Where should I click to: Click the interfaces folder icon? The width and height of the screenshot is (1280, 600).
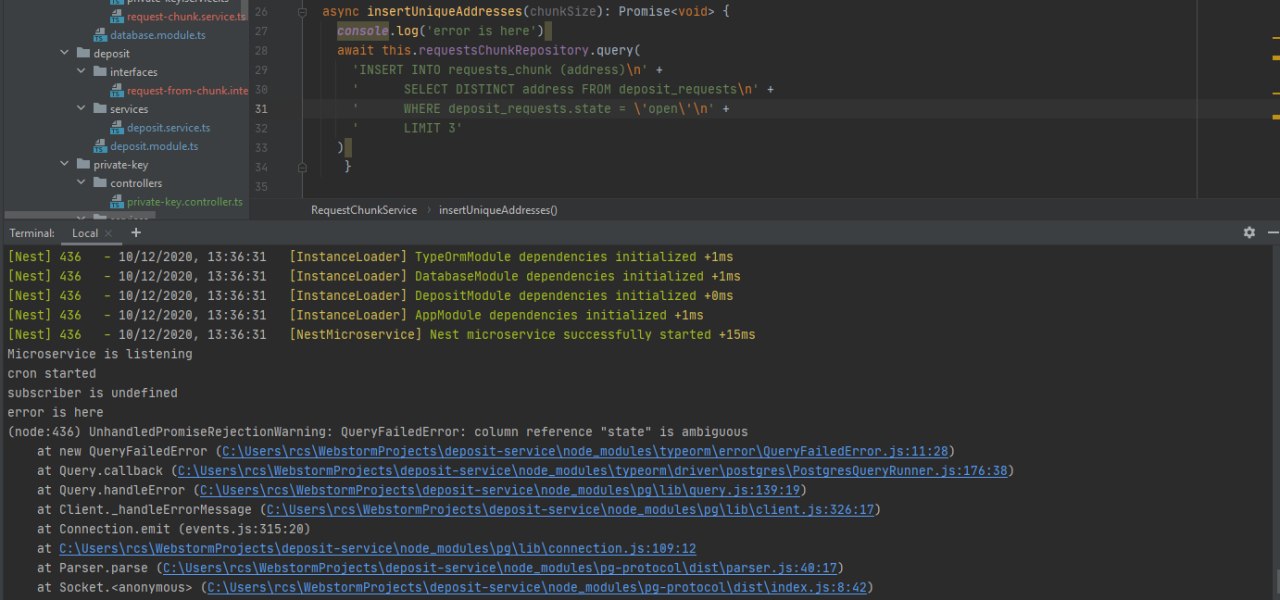100,72
